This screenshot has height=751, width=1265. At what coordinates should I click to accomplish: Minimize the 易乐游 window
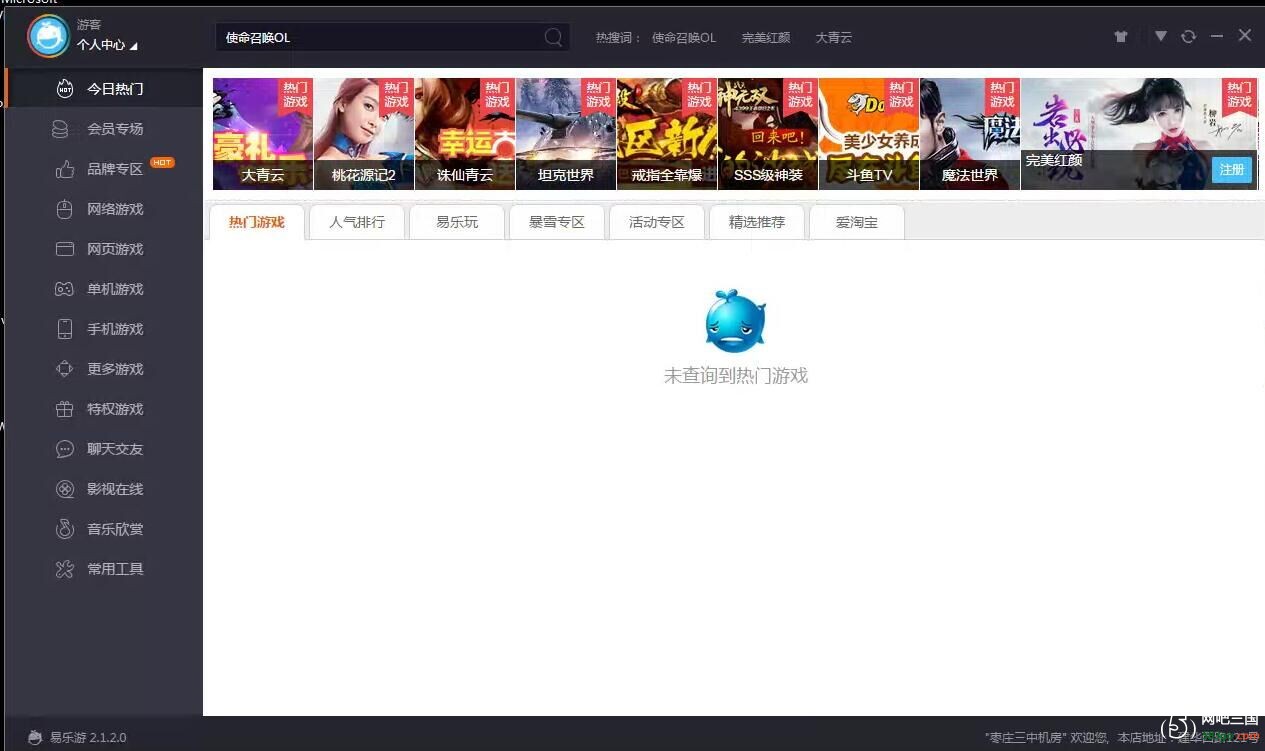1217,36
